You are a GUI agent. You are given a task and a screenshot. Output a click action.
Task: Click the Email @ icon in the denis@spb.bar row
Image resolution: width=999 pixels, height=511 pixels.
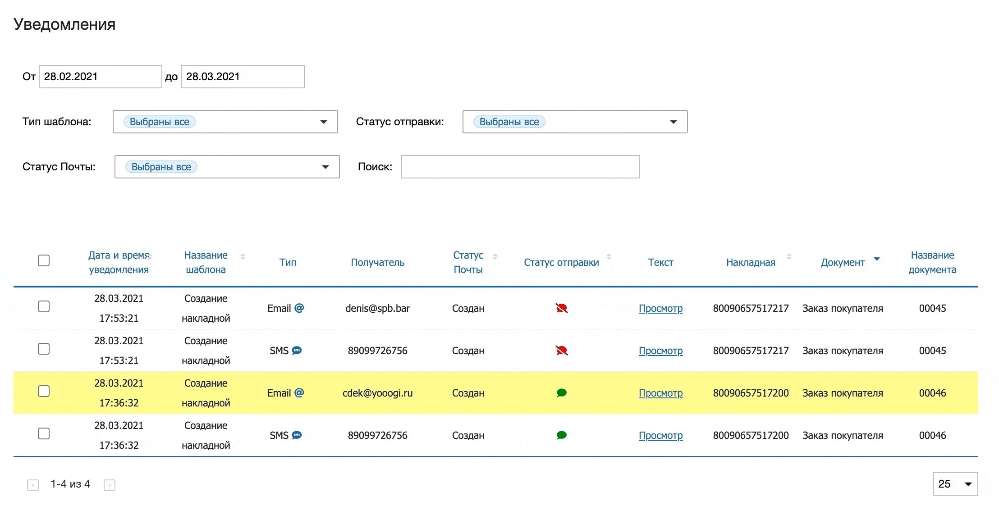click(299, 309)
